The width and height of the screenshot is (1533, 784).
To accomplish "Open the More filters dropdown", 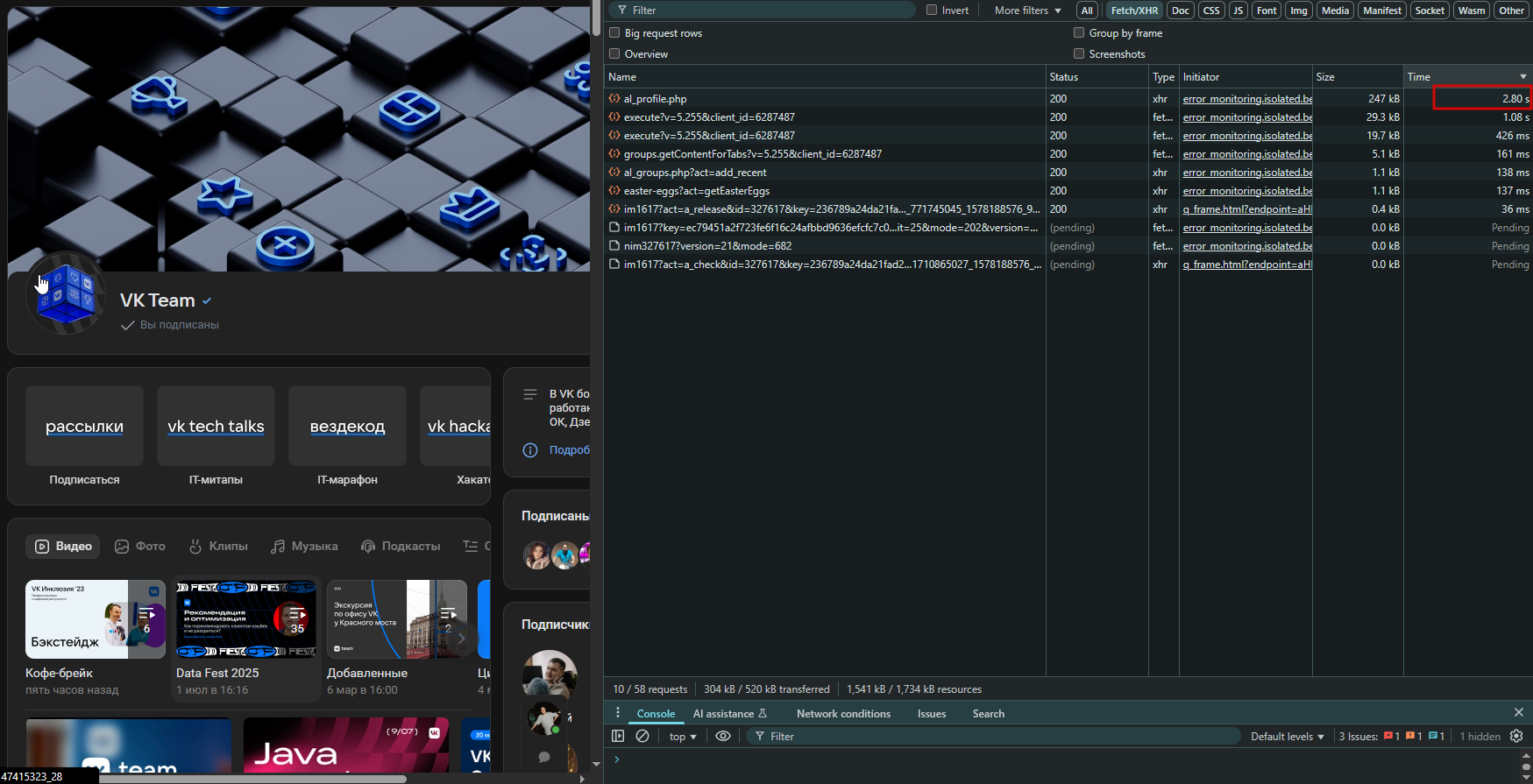I will [x=1027, y=11].
